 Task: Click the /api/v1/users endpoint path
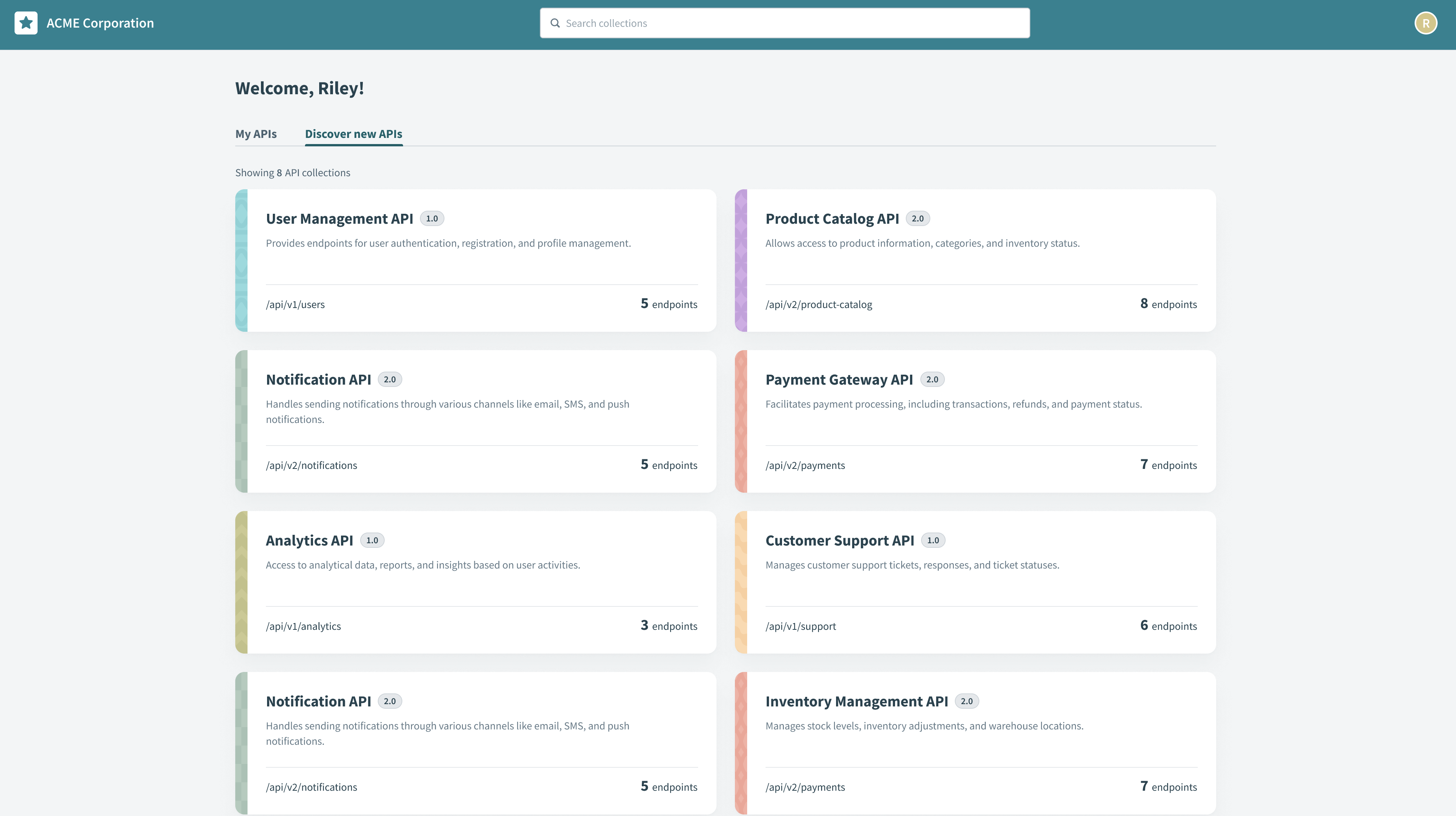click(x=296, y=304)
